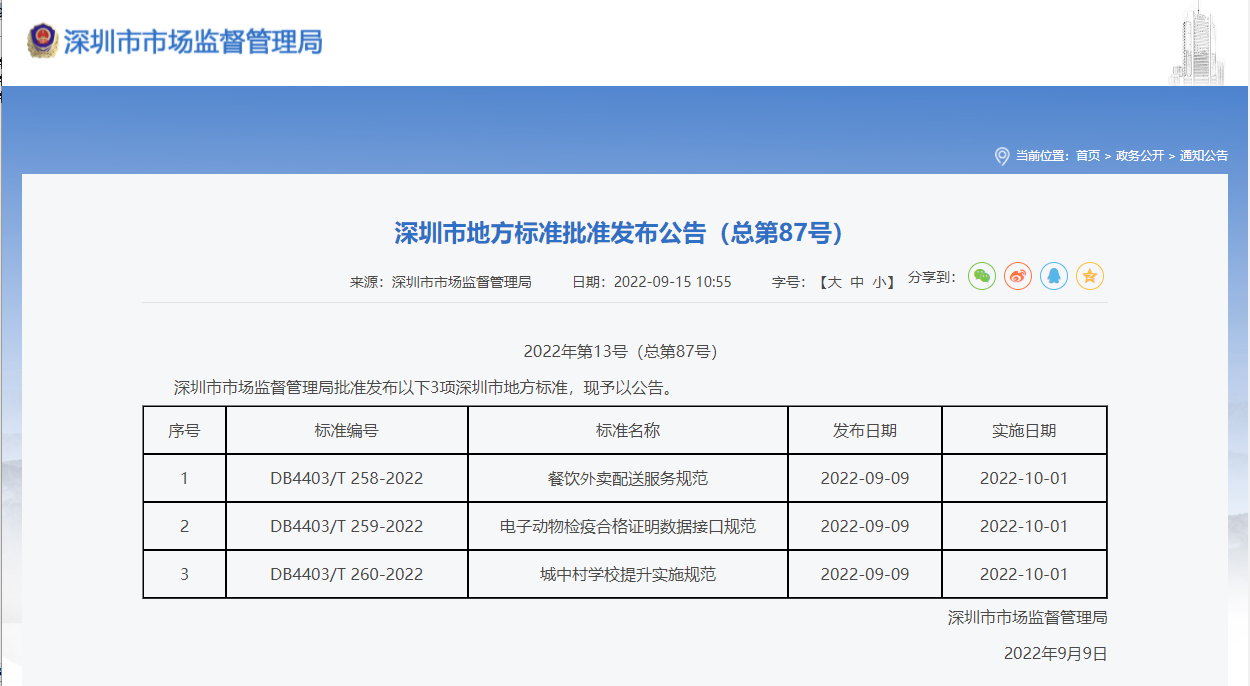Click the closing date 2022年9月9日
The width and height of the screenshot is (1250, 686).
[1056, 654]
